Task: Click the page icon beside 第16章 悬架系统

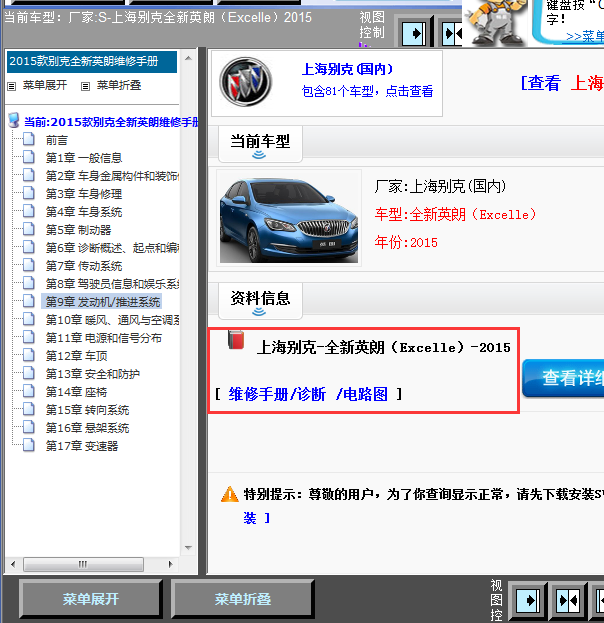Action: [x=29, y=427]
